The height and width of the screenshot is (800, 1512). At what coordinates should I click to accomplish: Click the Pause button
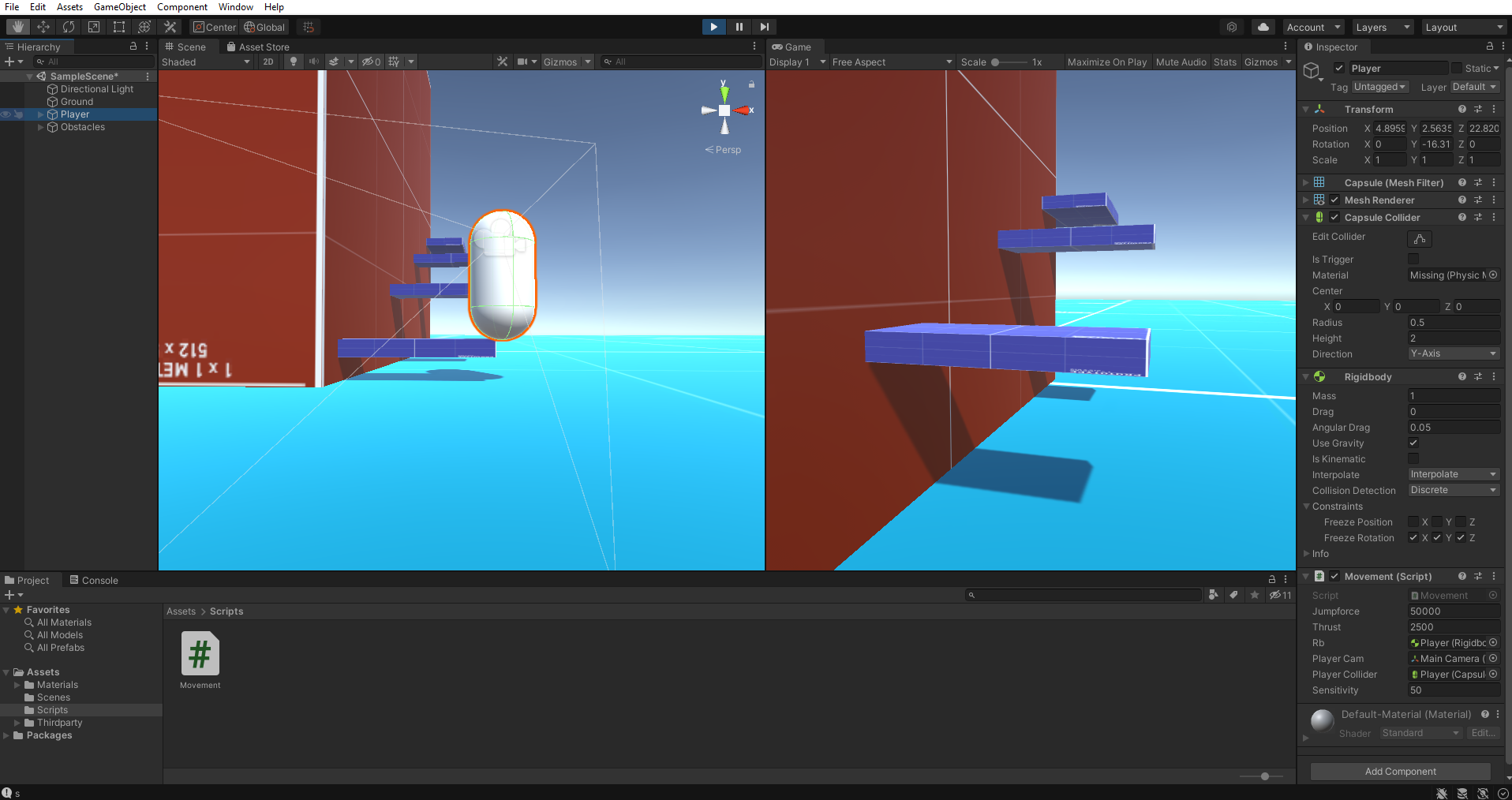pos(739,27)
